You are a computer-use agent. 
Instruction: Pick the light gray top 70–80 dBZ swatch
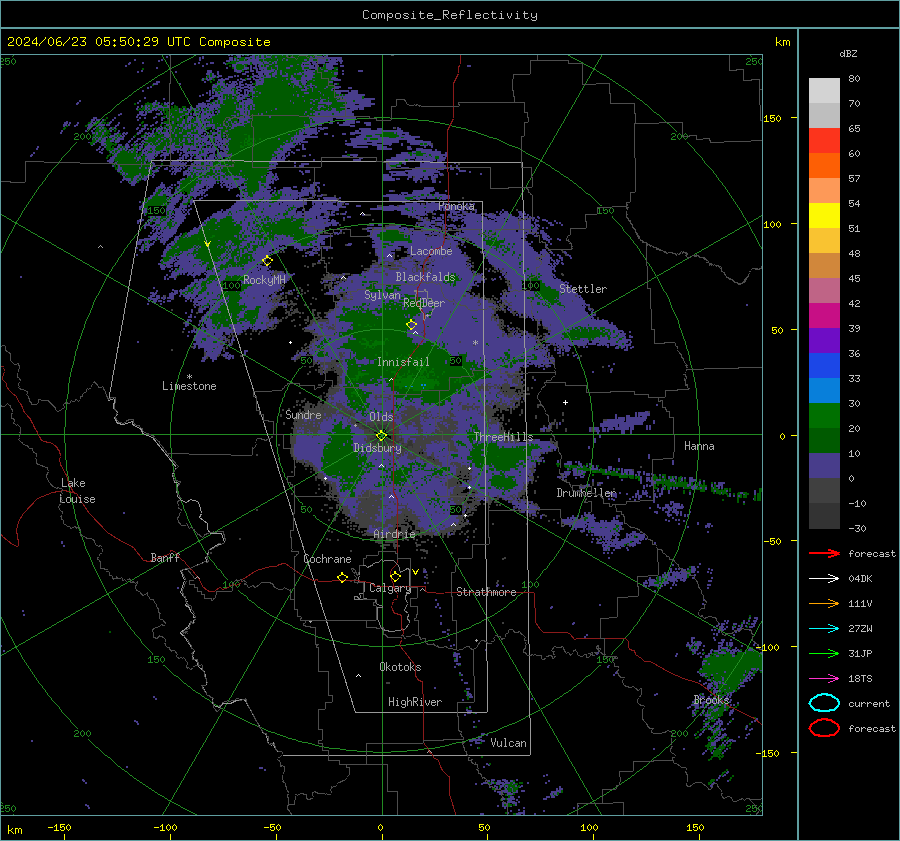(x=824, y=90)
